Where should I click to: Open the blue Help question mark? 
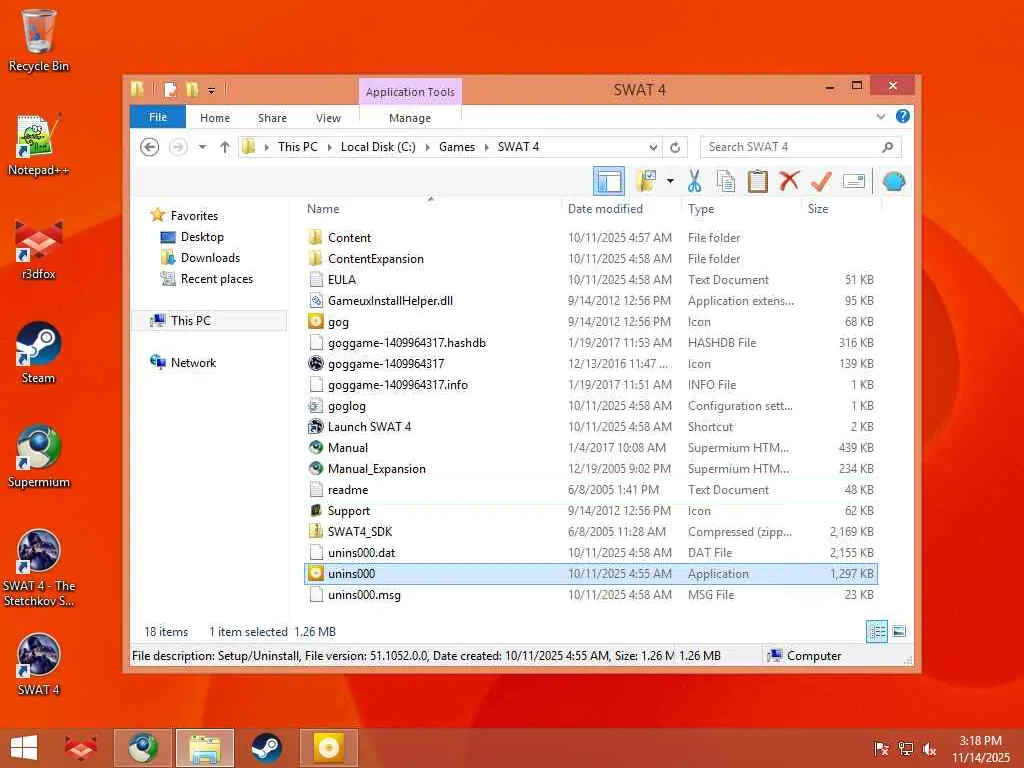[903, 116]
